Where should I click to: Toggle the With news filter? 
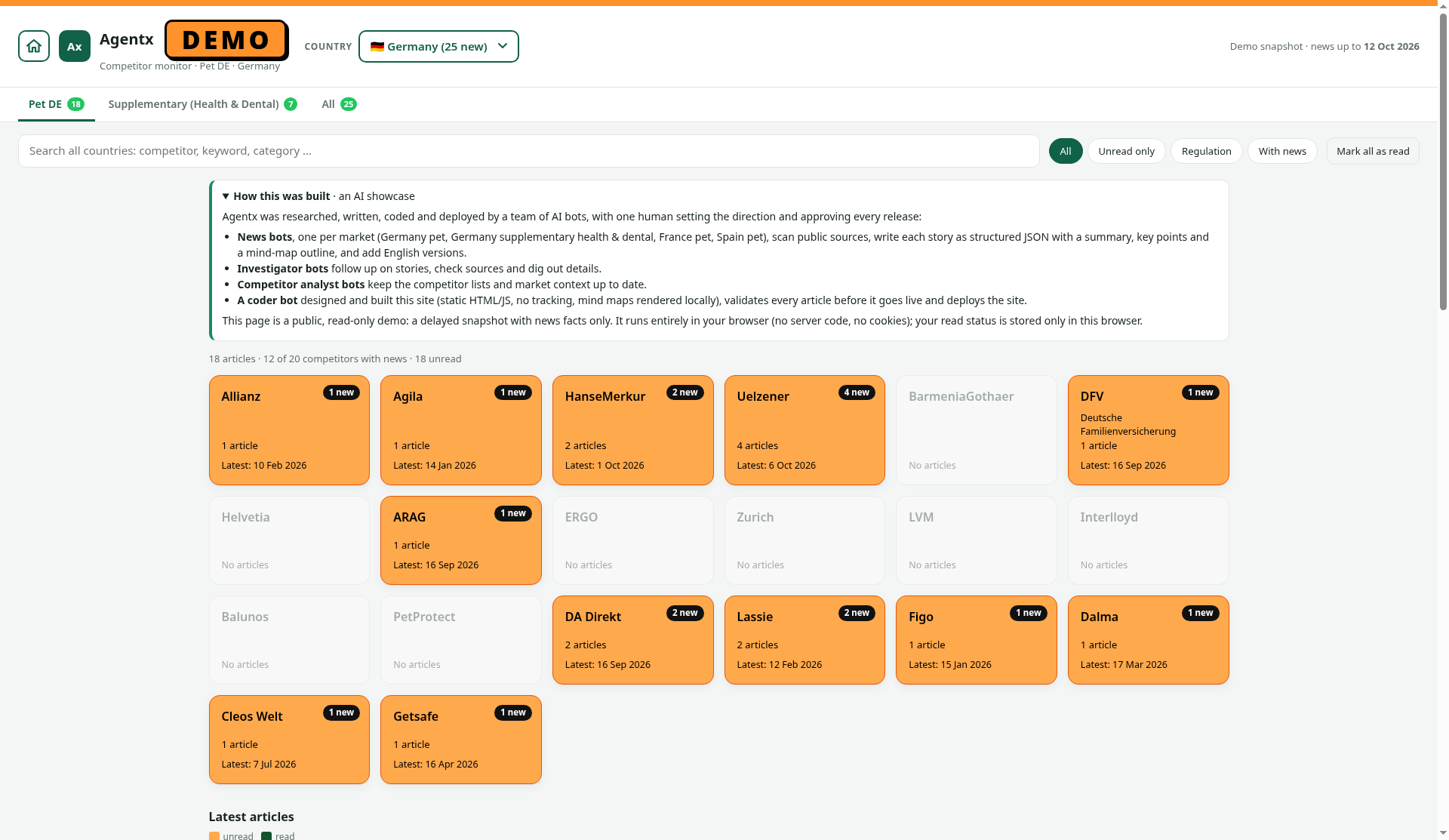tap(1282, 151)
